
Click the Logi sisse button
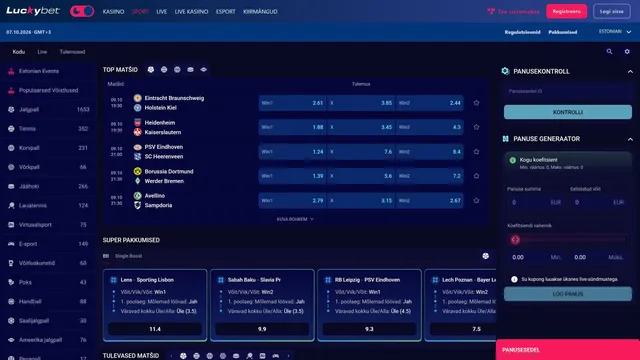tap(611, 11)
